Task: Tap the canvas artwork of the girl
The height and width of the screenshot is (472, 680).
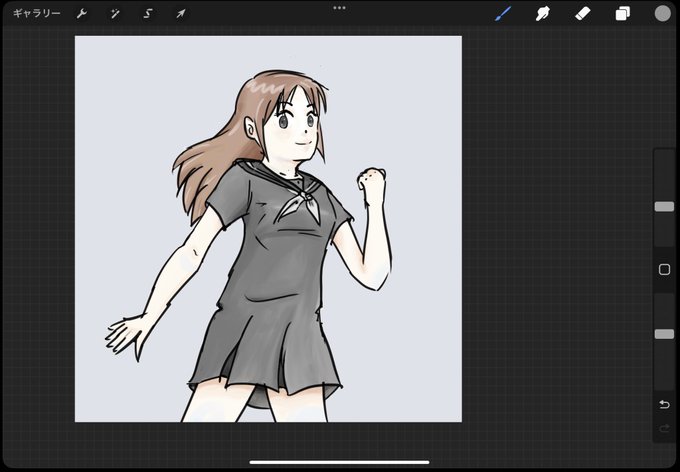Action: [x=268, y=229]
